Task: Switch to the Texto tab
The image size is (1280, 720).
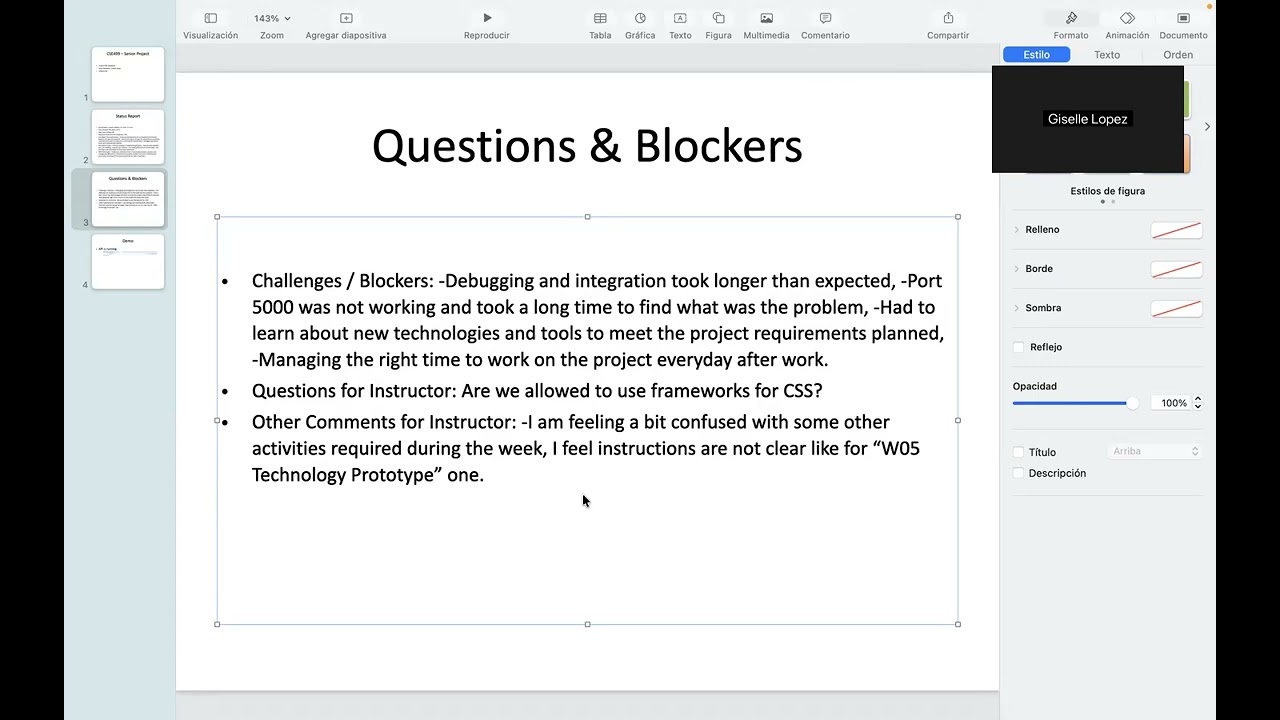Action: pos(1107,55)
